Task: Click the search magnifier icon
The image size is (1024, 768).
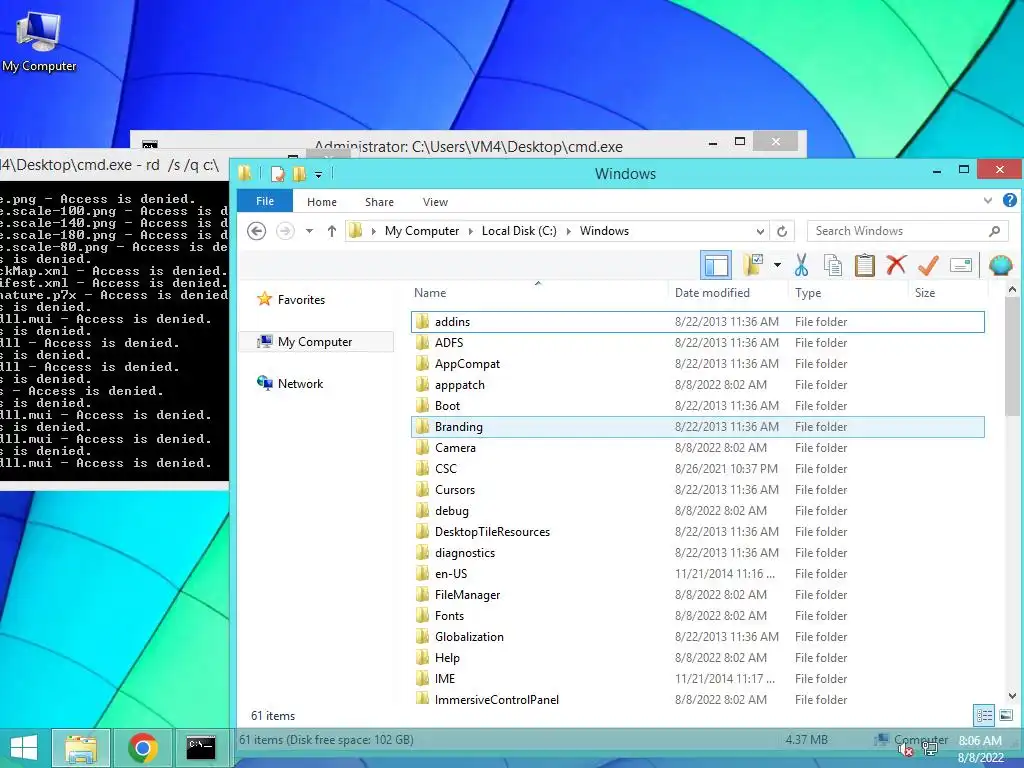Action: (x=994, y=231)
